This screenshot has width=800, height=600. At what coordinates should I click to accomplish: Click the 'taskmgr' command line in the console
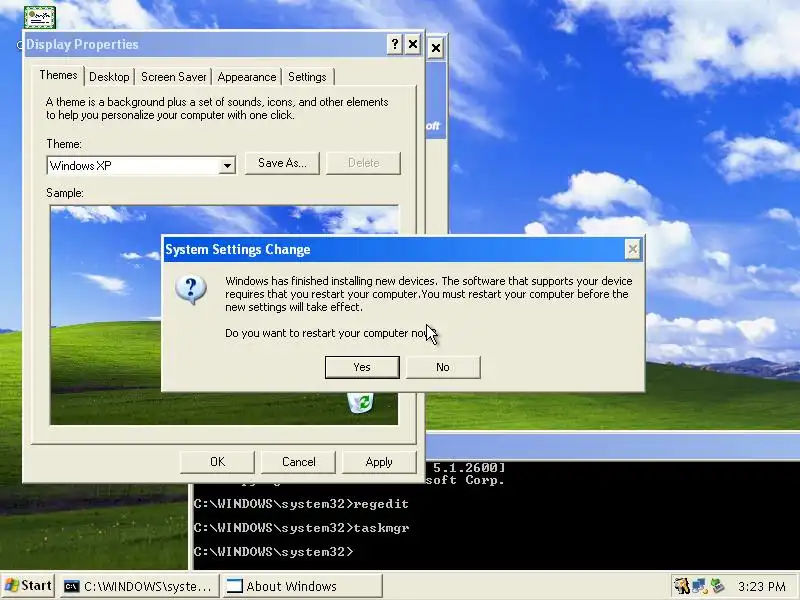[301, 528]
